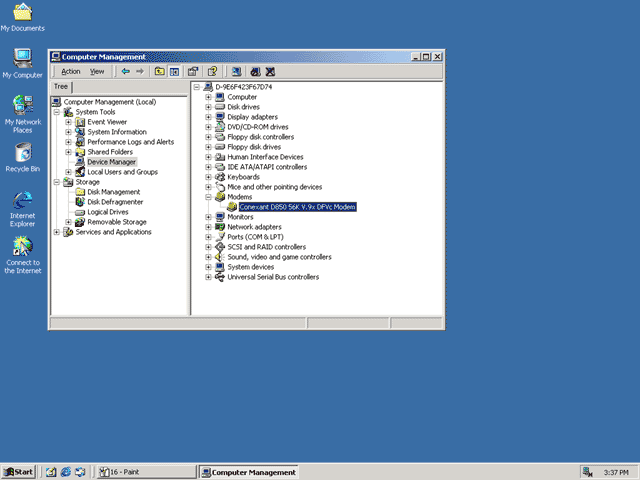640x480 pixels.
Task: Open the View menu
Action: pos(97,71)
